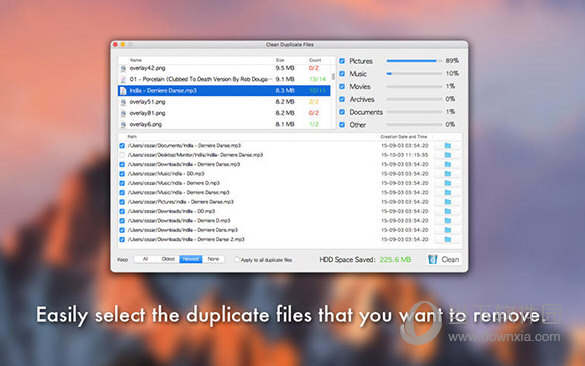Viewport: 585px width, 366px height.
Task: Set Keep option to Oldest
Action: (x=168, y=259)
